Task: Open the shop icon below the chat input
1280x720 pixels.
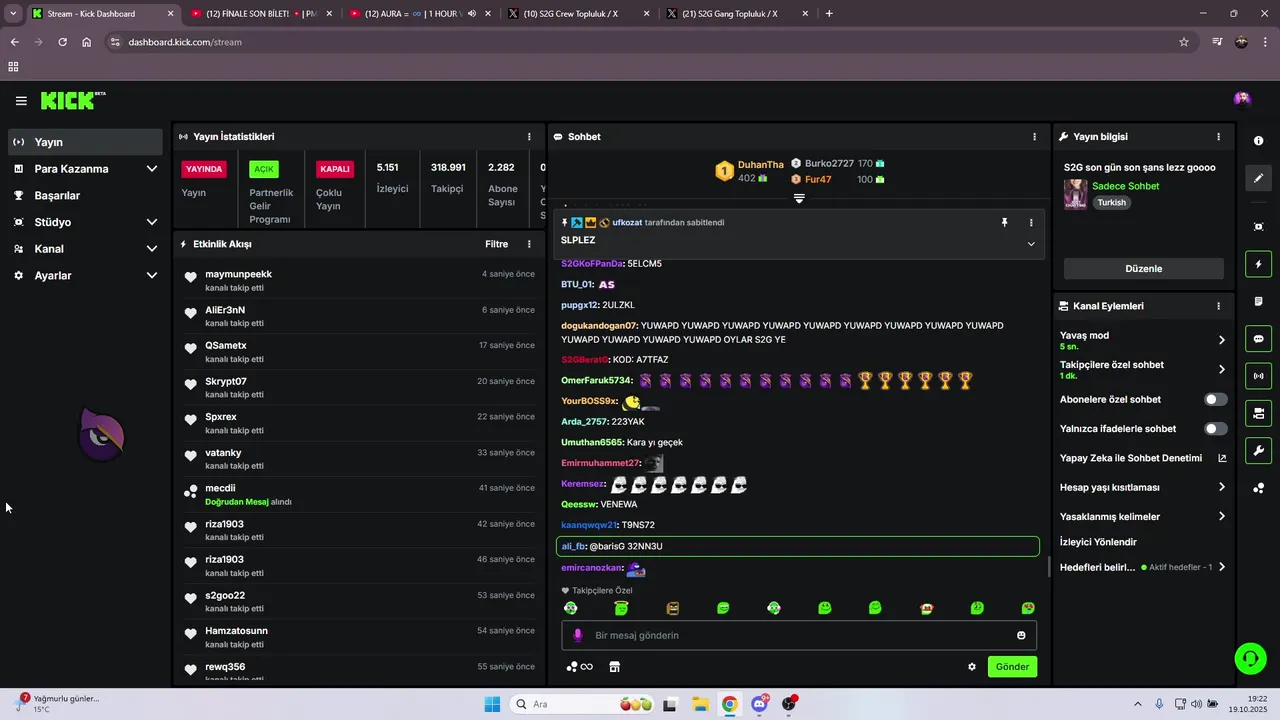Action: tap(614, 667)
